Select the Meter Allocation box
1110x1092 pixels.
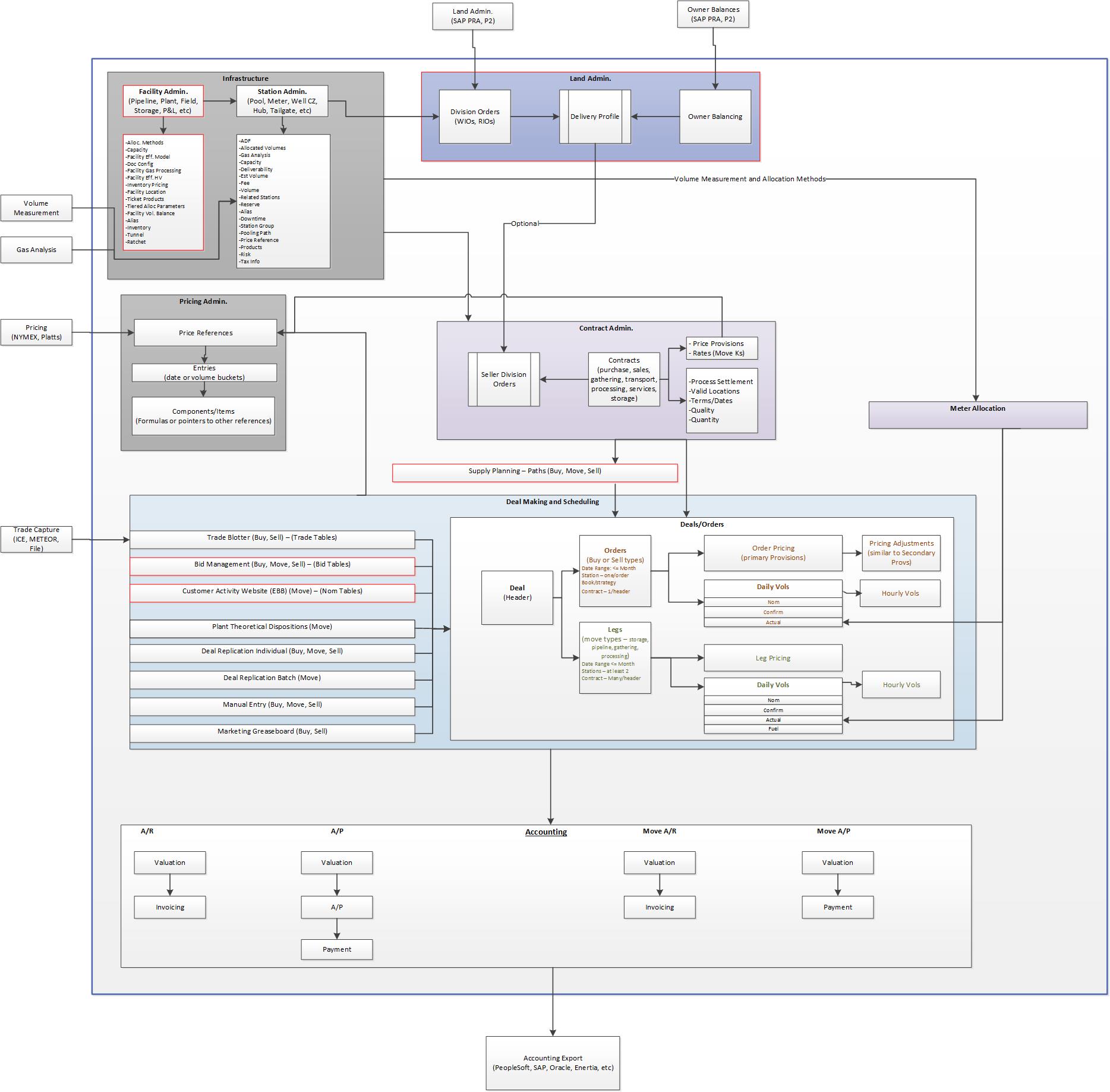pyautogui.click(x=977, y=415)
